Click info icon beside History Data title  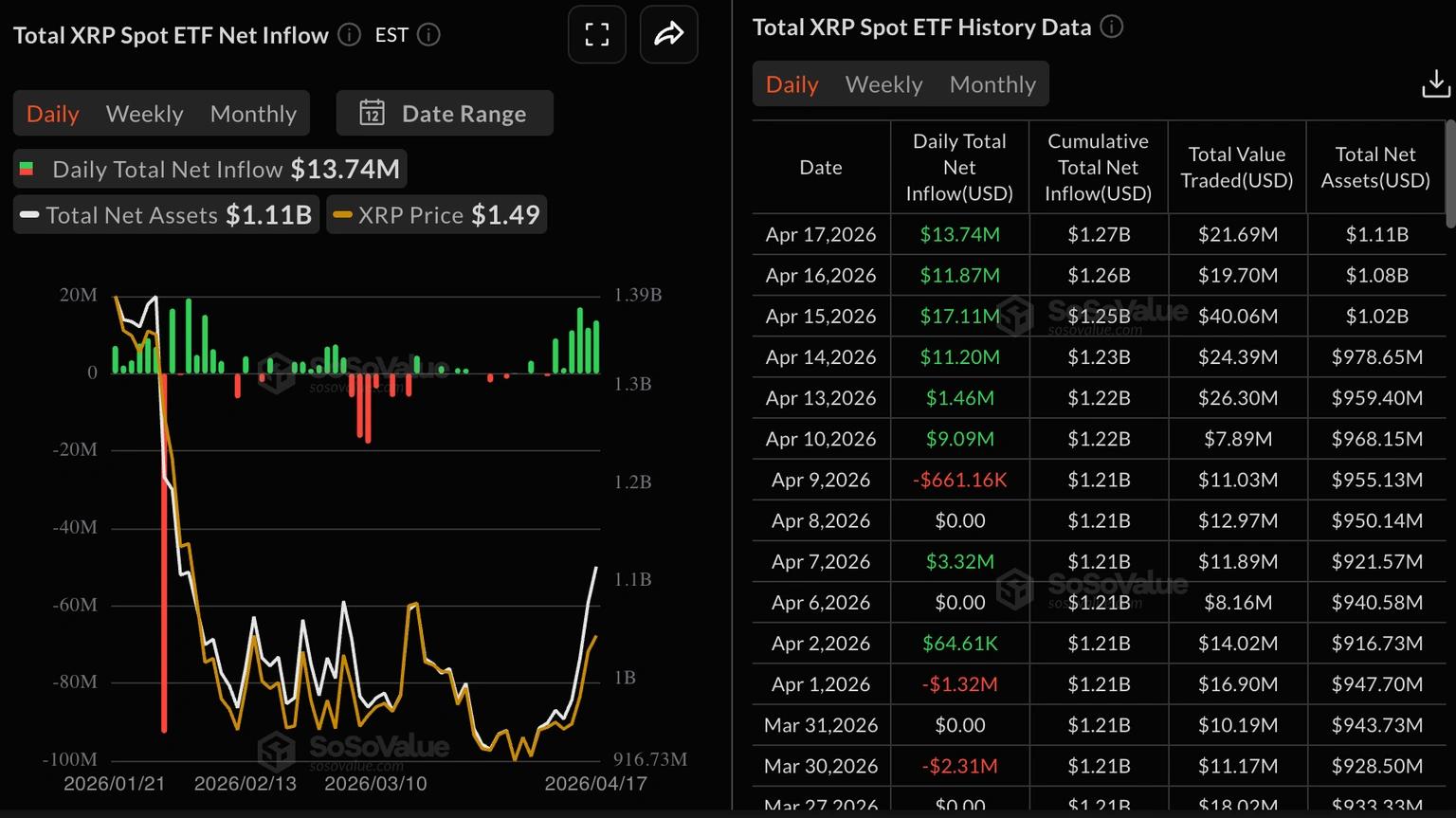[x=1111, y=27]
